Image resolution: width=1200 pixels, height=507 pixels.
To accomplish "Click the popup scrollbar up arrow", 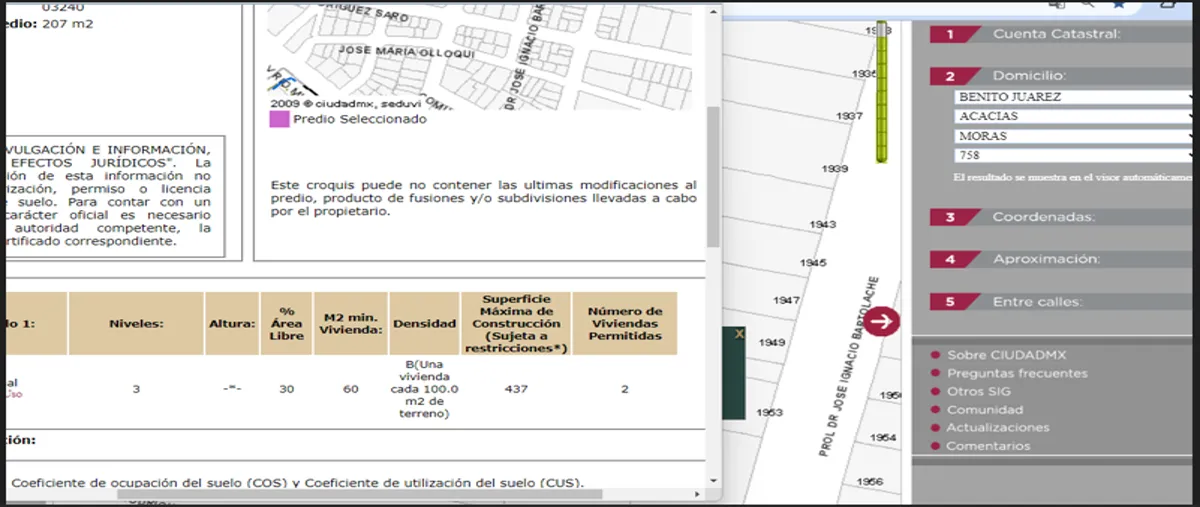I will coord(713,10).
